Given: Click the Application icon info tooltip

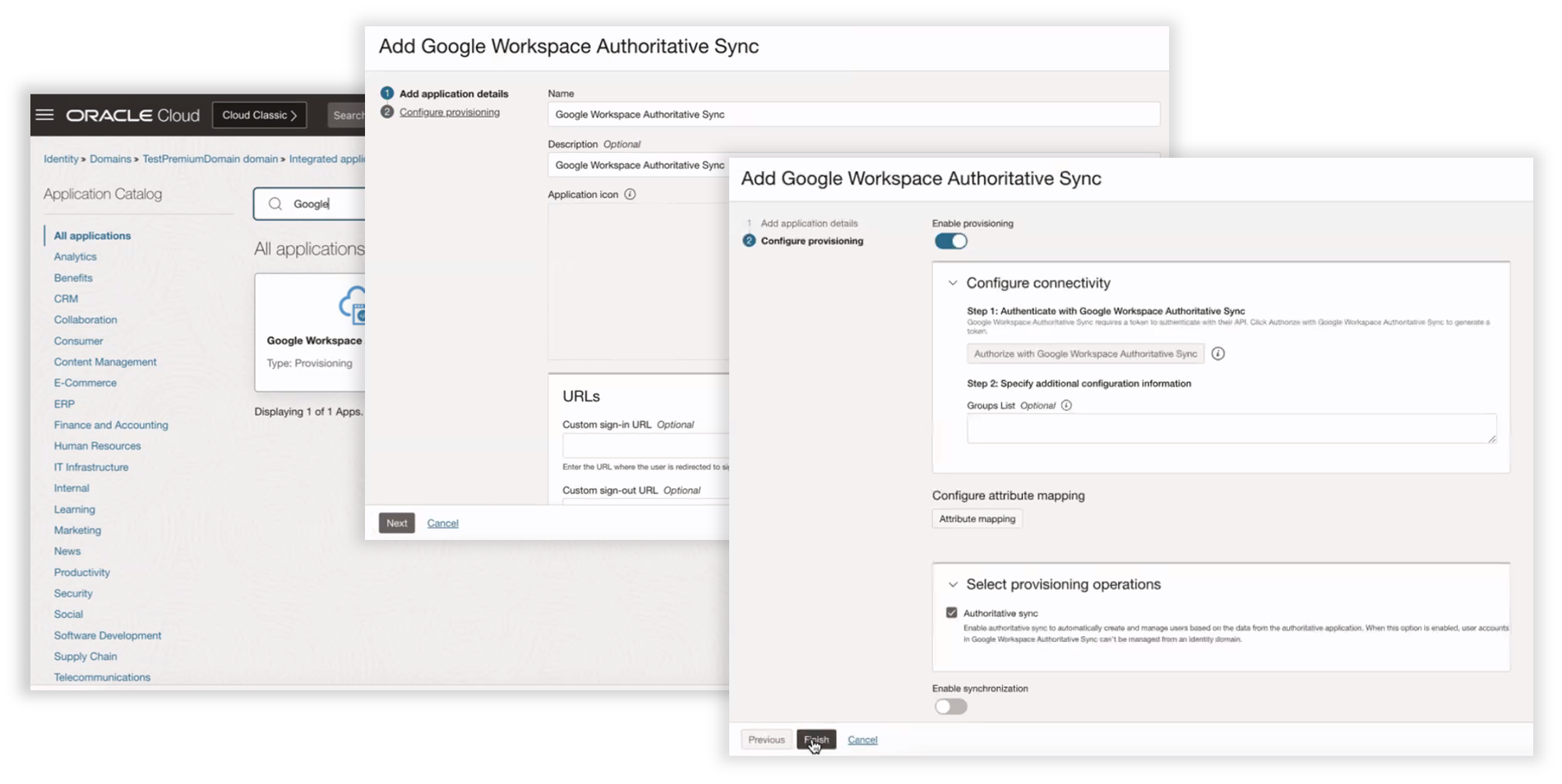Looking at the screenshot, I should [x=630, y=194].
